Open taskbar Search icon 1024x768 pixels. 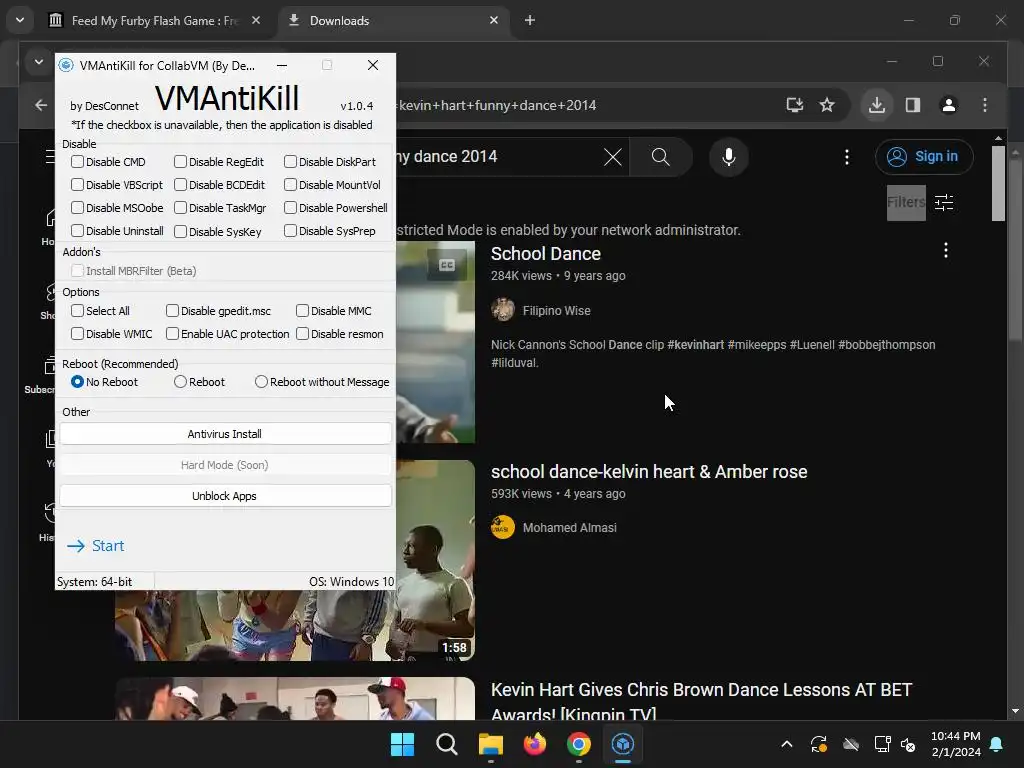pos(447,744)
